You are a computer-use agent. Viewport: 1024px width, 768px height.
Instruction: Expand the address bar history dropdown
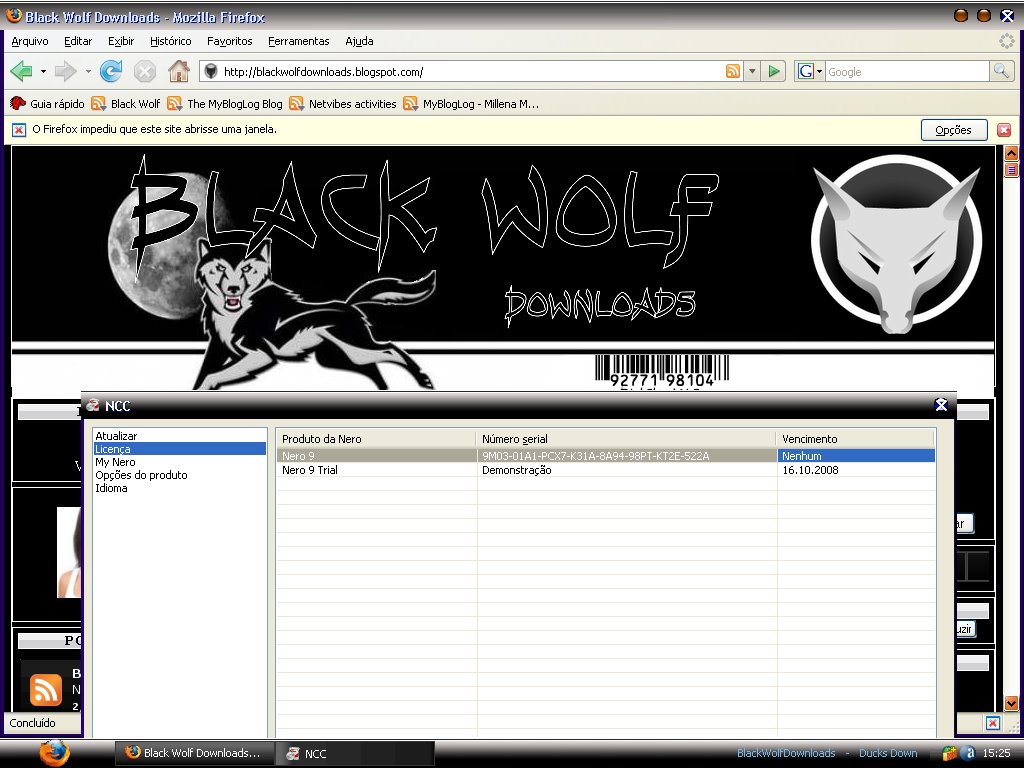point(752,71)
